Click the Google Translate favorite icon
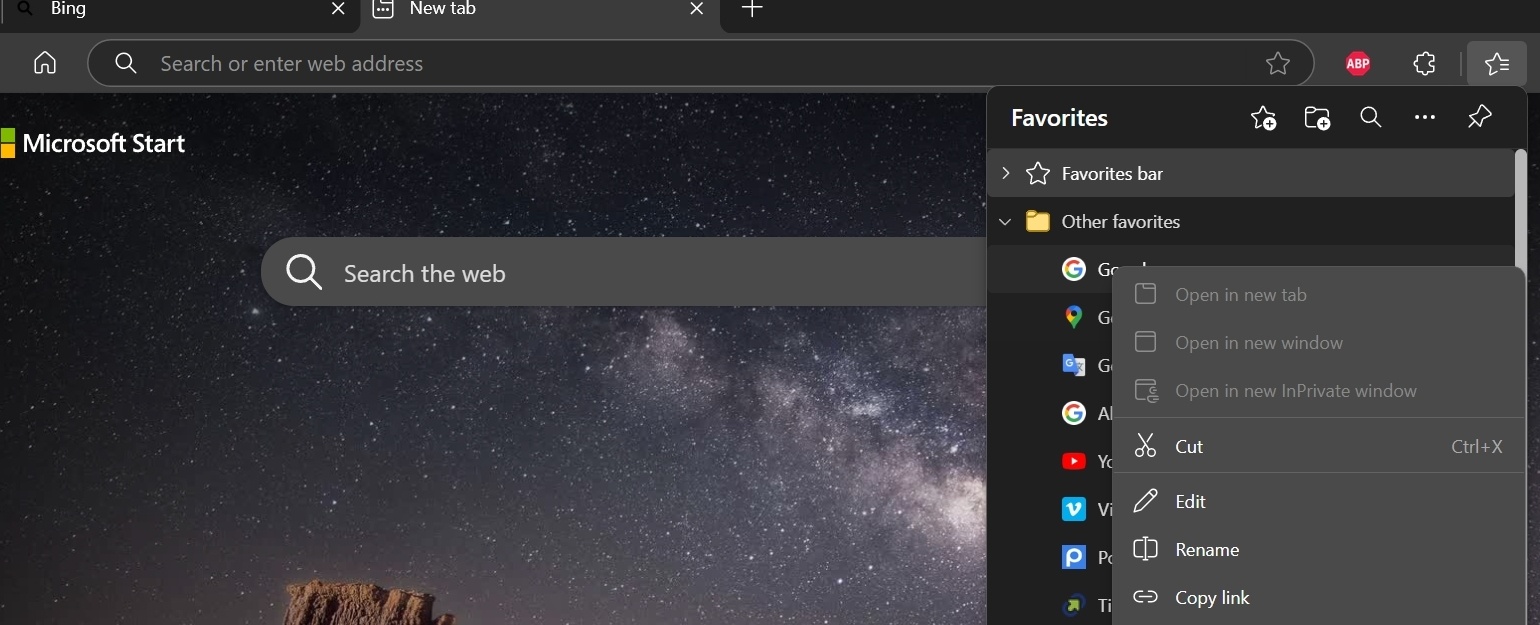The width and height of the screenshot is (1540, 625). coord(1073,365)
